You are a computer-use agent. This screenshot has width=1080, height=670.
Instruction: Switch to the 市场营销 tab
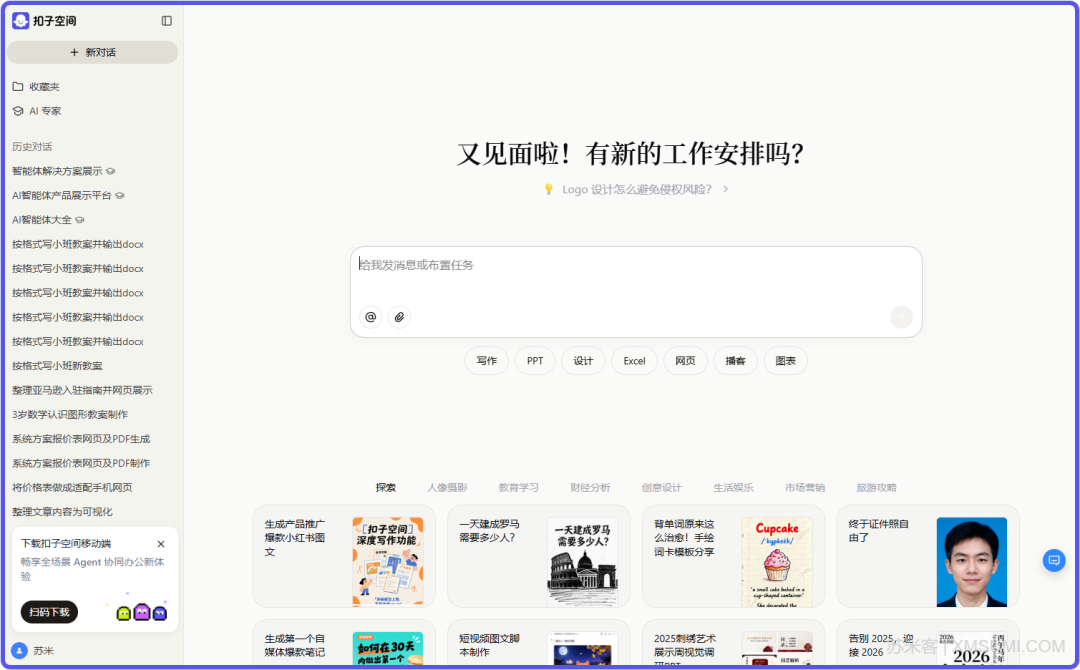pyautogui.click(x=805, y=488)
